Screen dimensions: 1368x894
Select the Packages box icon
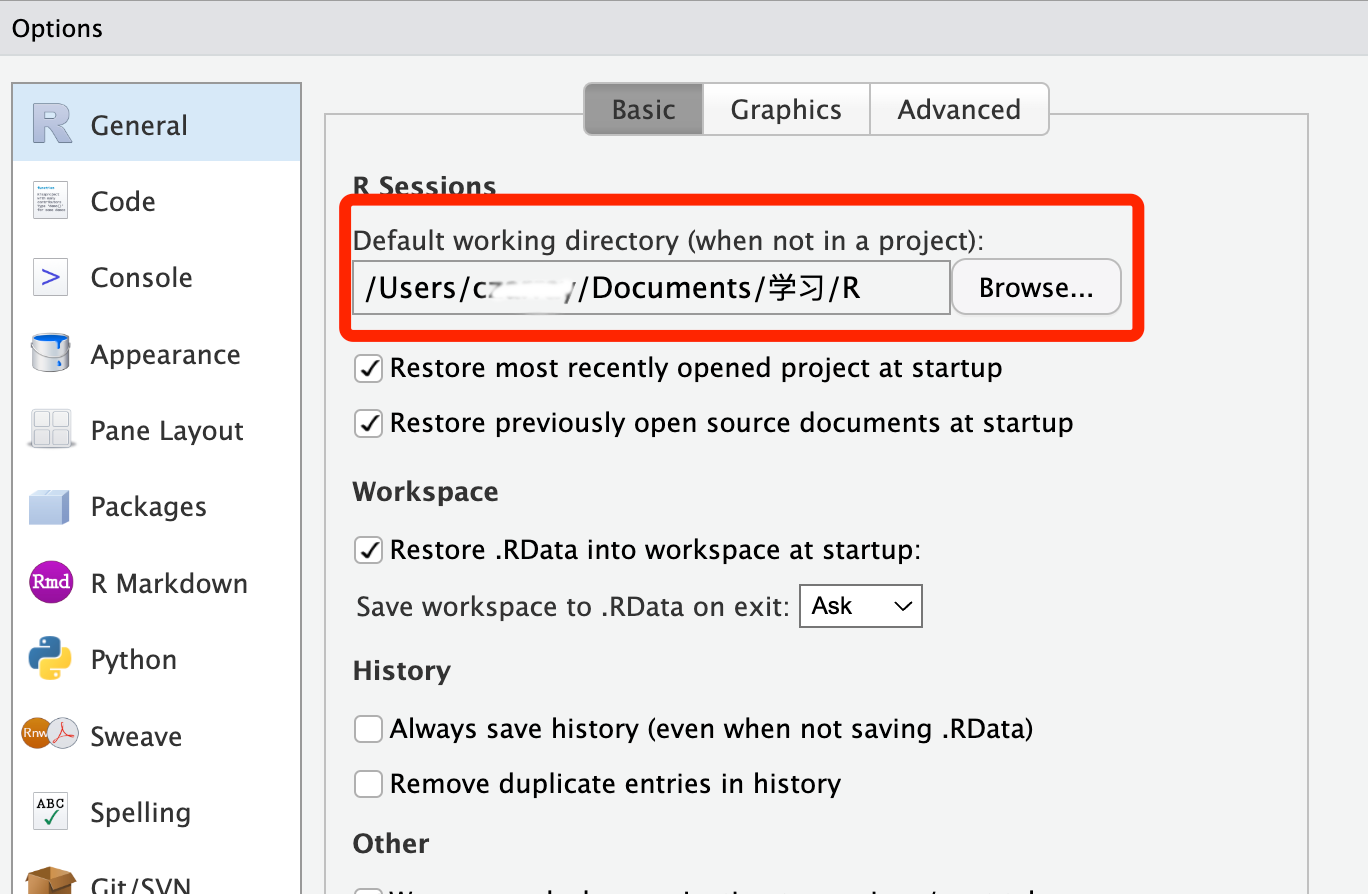click(49, 507)
